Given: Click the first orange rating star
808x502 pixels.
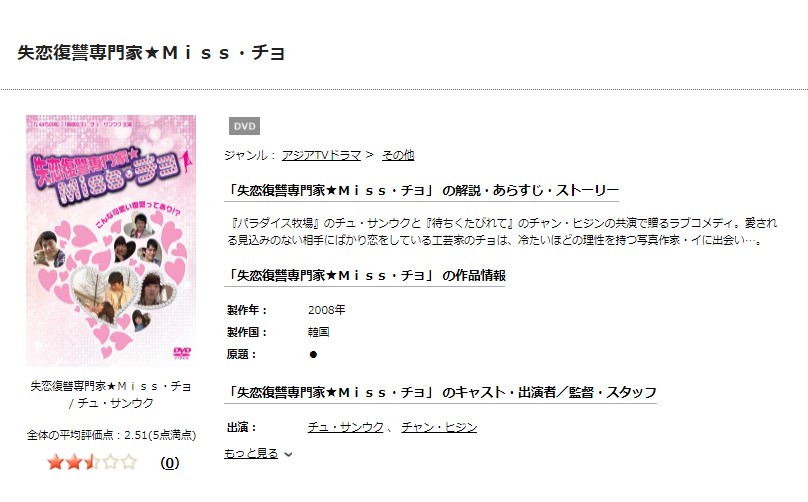Looking at the screenshot, I should point(55,462).
